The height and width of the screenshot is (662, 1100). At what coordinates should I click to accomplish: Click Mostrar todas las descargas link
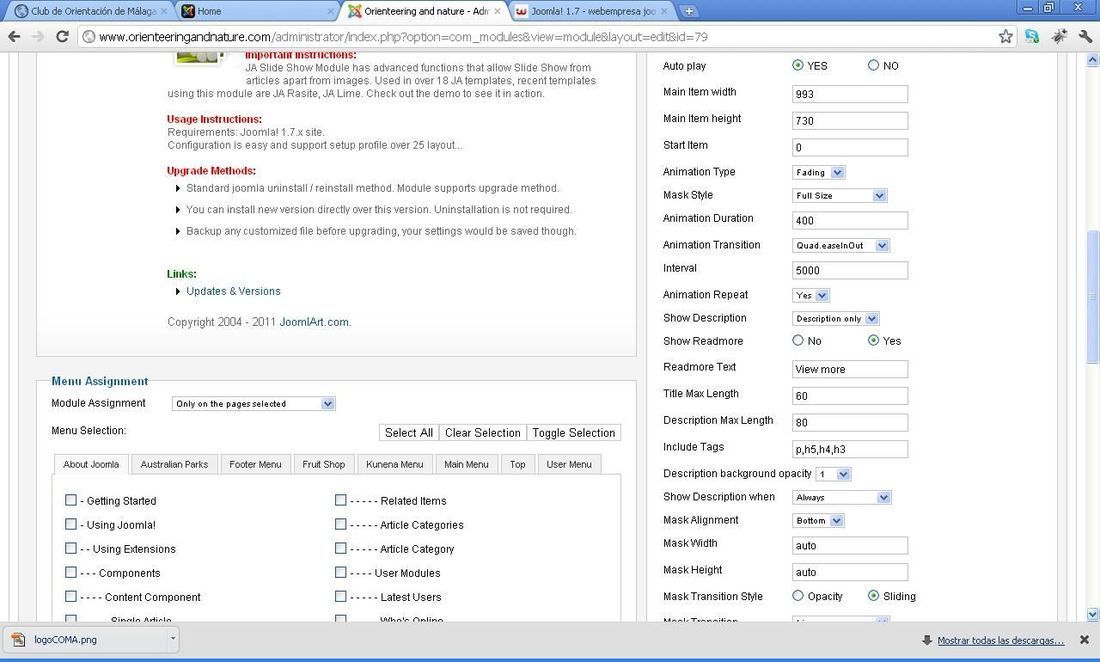(x=1000, y=640)
